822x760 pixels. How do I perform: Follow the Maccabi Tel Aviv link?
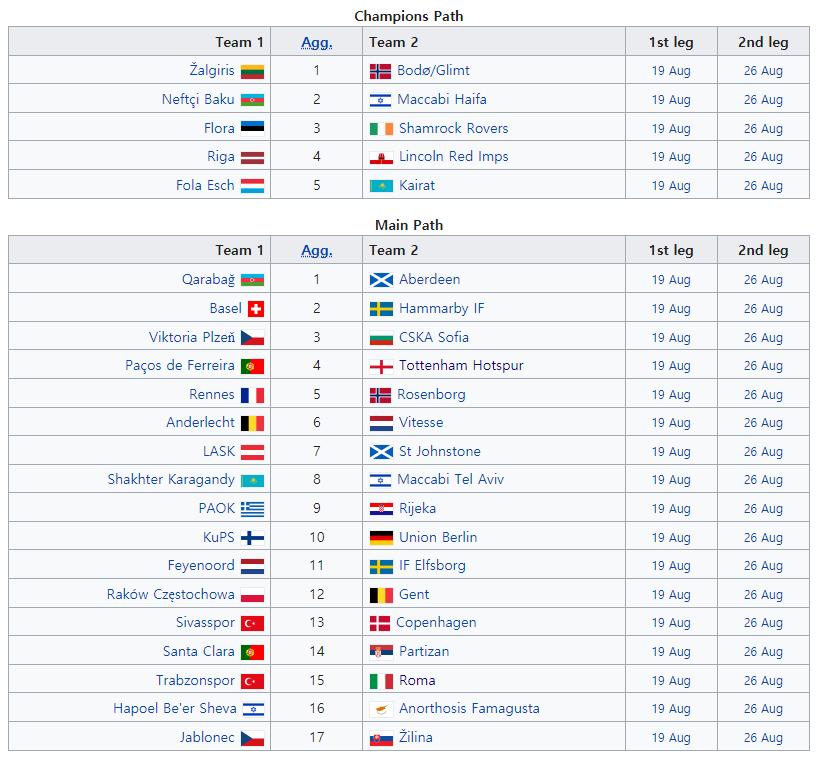pos(450,480)
